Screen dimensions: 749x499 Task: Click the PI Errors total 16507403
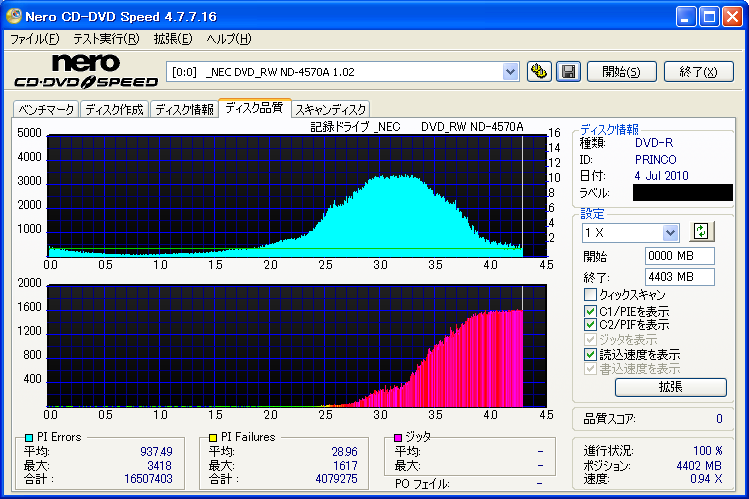tap(148, 478)
